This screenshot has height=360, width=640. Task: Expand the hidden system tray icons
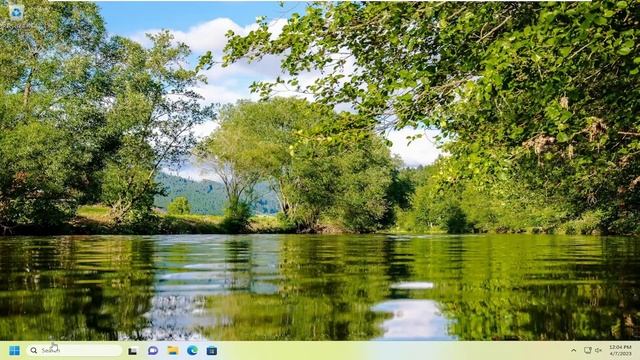(573, 351)
